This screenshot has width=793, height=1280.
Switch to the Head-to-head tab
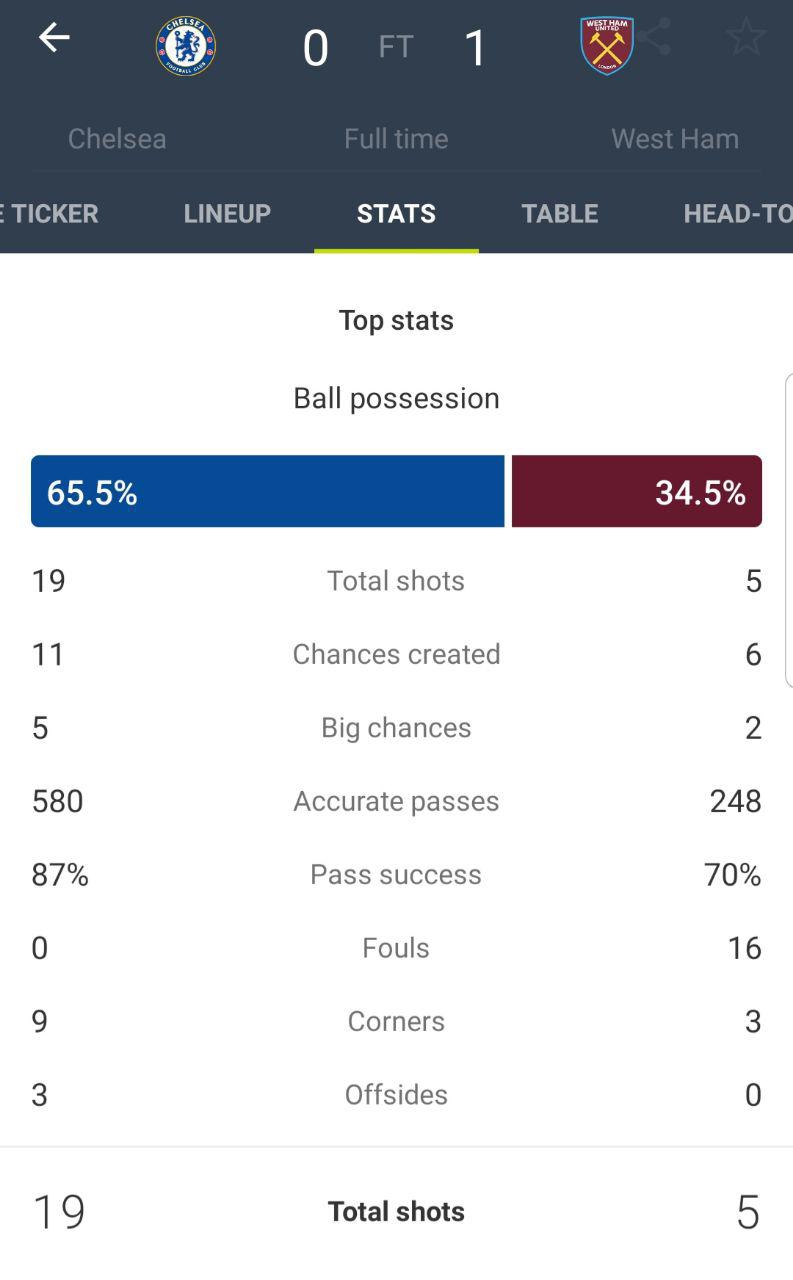coord(737,213)
